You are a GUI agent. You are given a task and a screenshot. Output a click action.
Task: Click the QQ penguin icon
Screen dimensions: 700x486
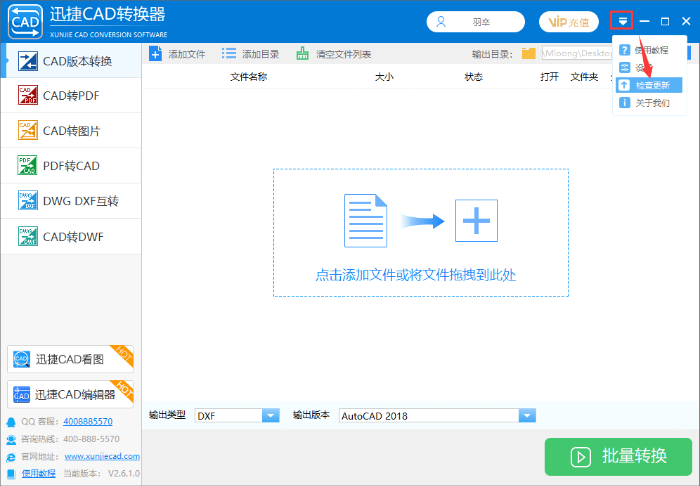coord(11,422)
